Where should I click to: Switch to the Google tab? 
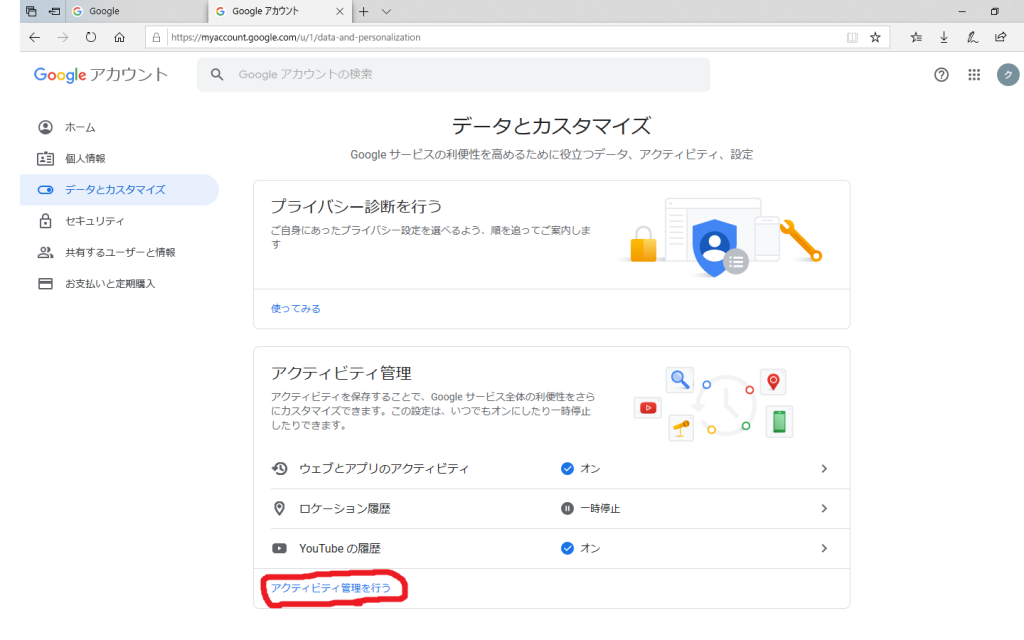pos(137,11)
